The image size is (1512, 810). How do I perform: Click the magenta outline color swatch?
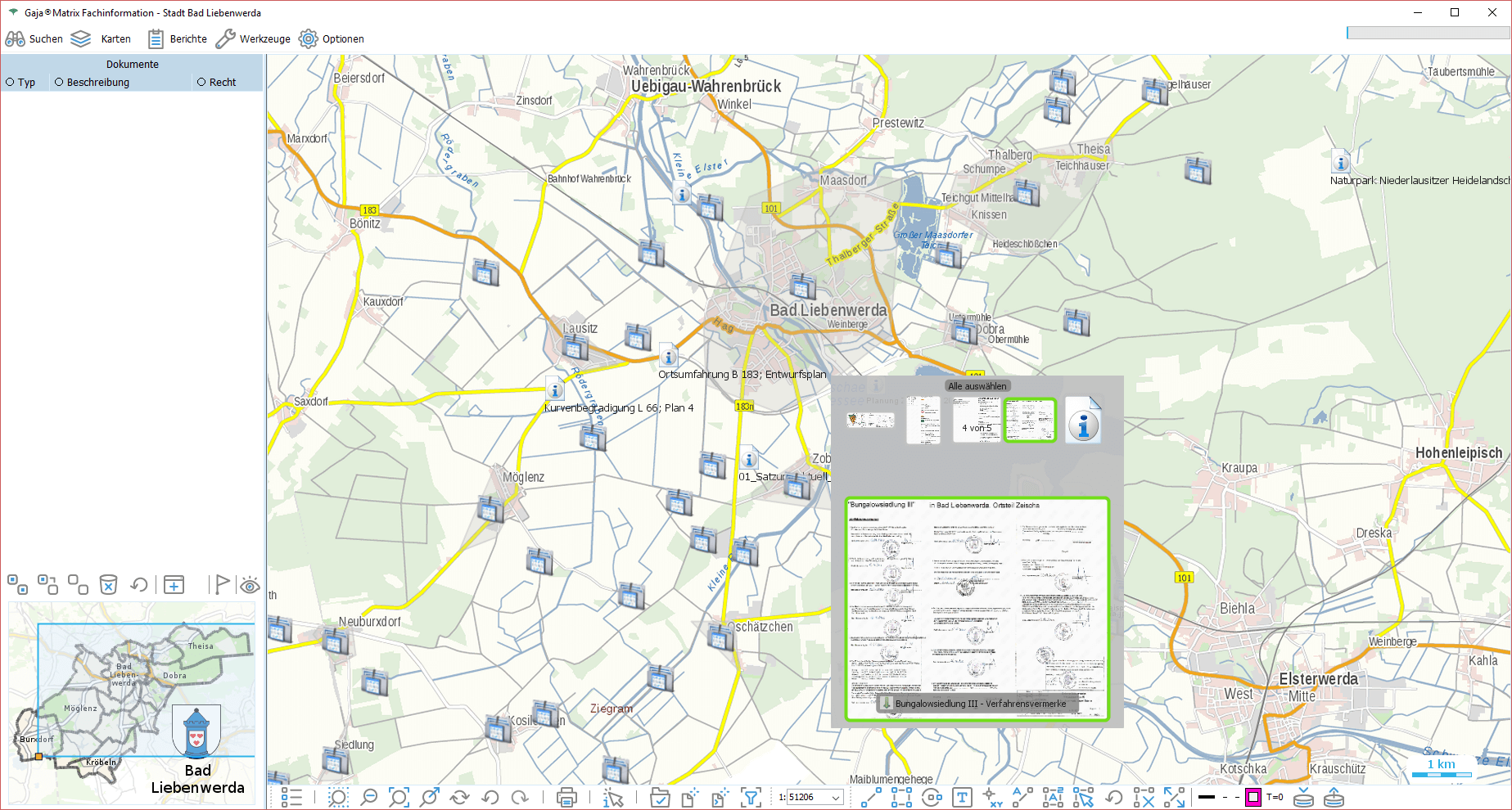click(x=1252, y=797)
